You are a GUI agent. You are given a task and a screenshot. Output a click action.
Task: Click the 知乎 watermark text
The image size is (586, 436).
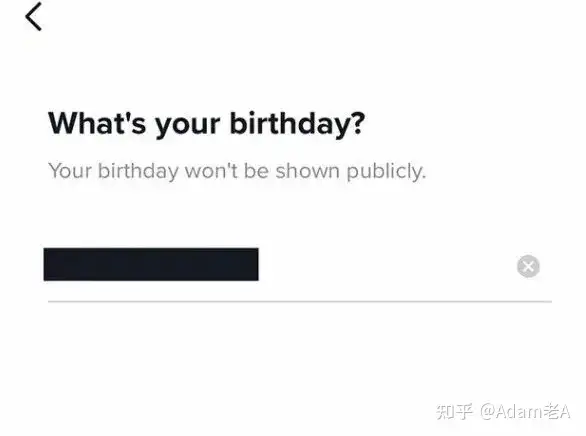click(454, 412)
